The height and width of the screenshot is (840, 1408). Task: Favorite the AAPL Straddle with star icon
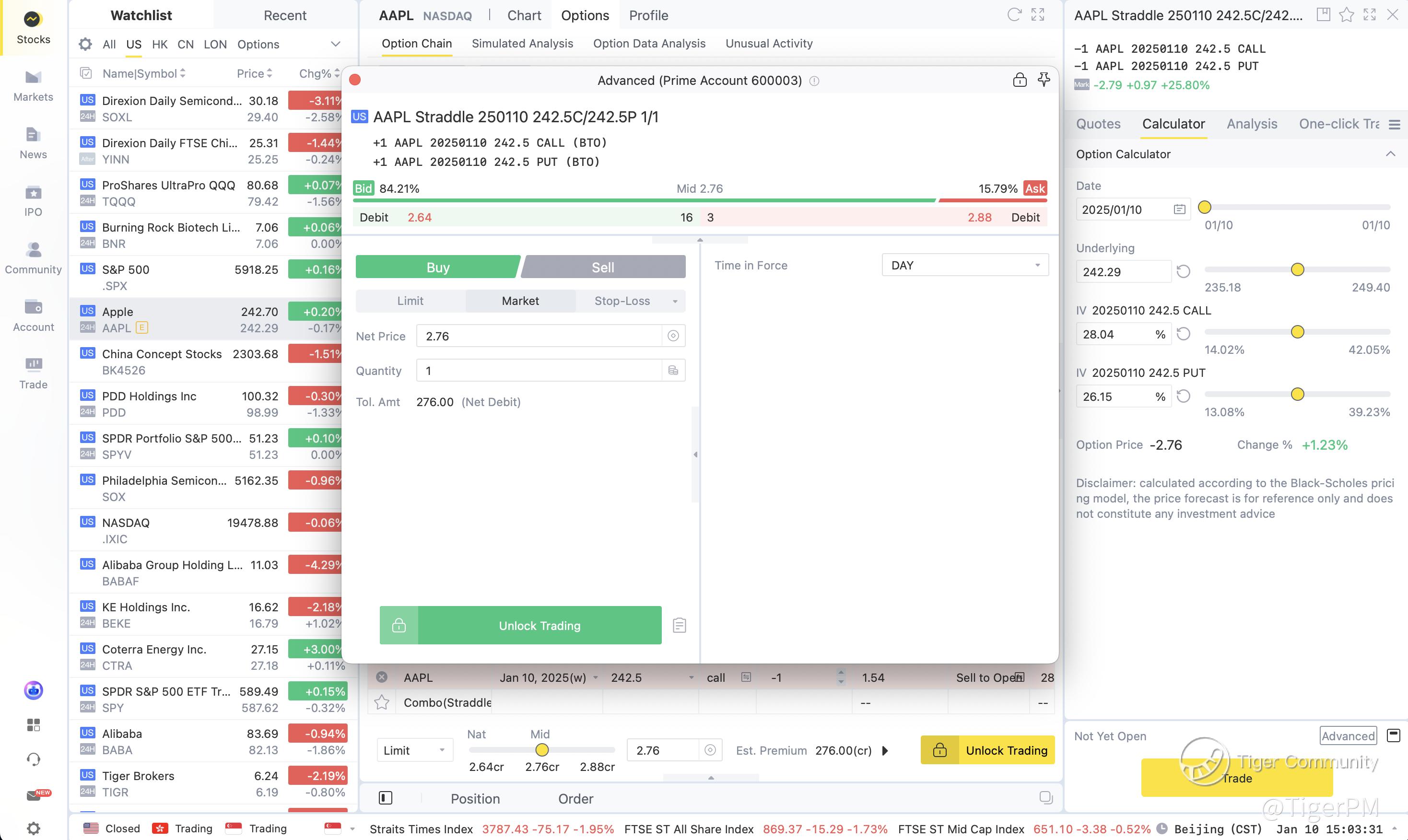coord(1347,15)
